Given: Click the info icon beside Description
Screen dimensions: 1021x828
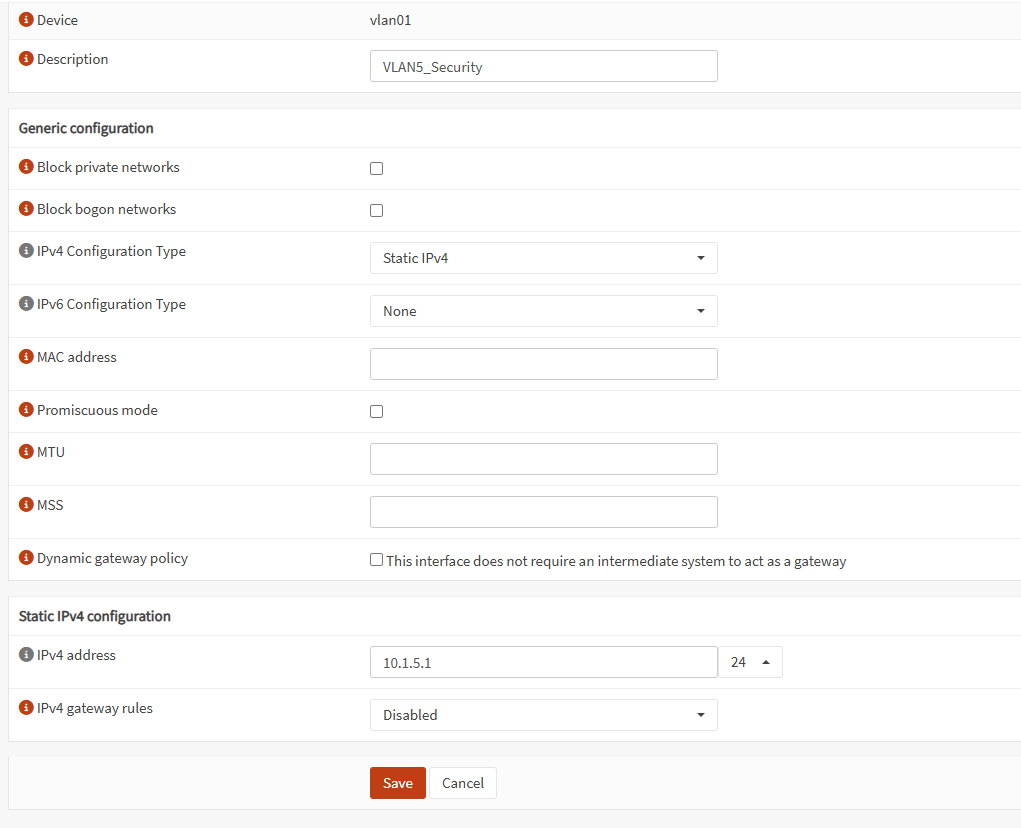Looking at the screenshot, I should point(25,58).
